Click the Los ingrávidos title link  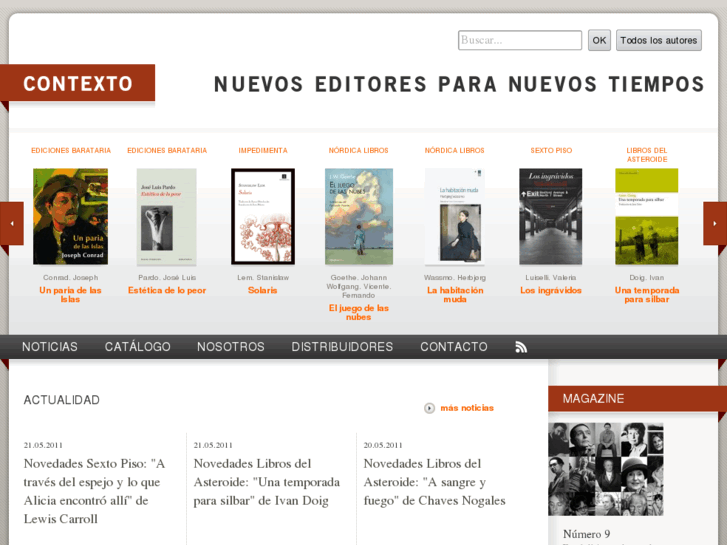click(551, 290)
